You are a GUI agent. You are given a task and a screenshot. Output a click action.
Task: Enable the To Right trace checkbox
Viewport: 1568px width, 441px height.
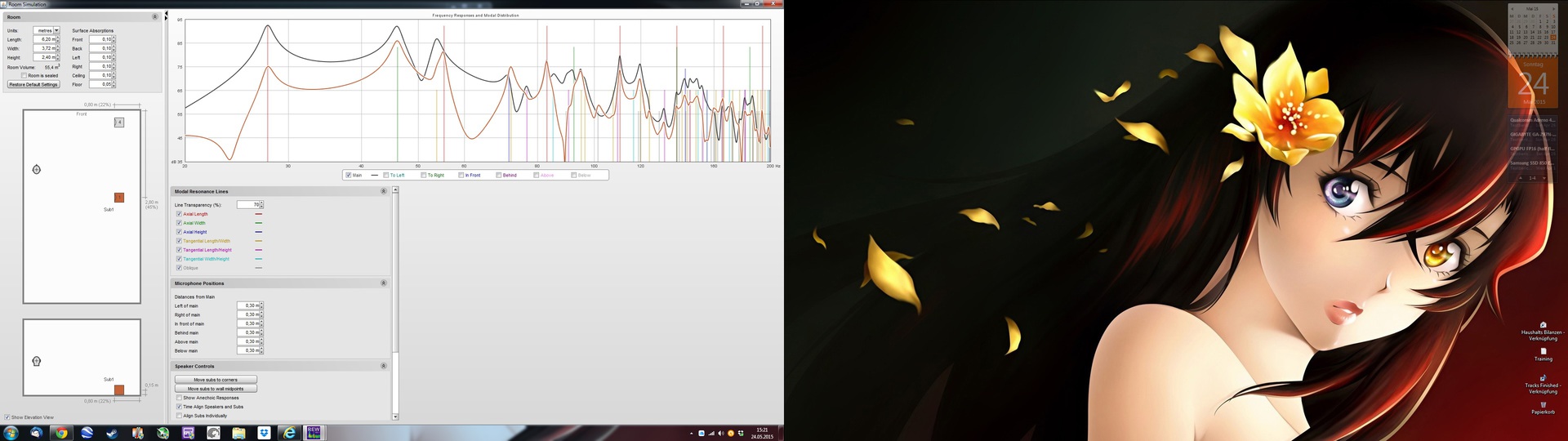coord(423,175)
